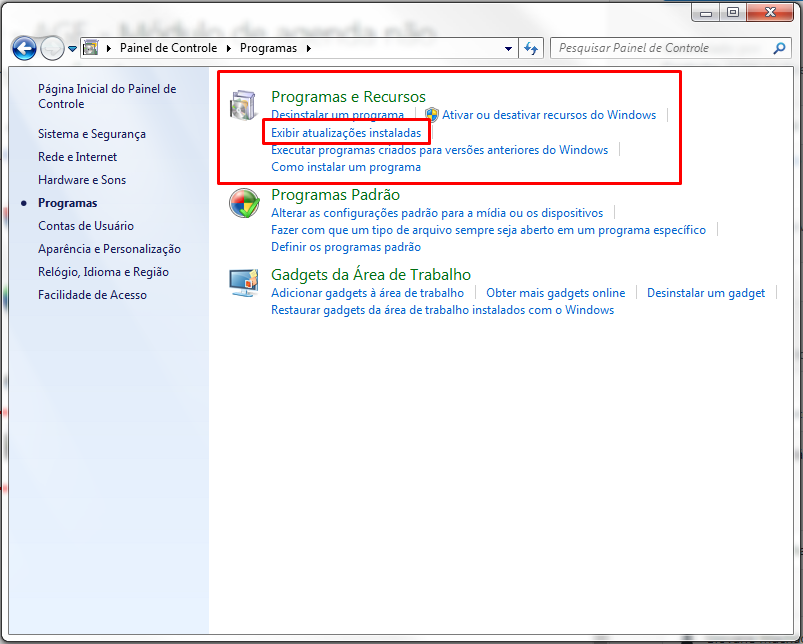Click the Control Panel icon in address bar
The width and height of the screenshot is (803, 644).
(x=91, y=48)
